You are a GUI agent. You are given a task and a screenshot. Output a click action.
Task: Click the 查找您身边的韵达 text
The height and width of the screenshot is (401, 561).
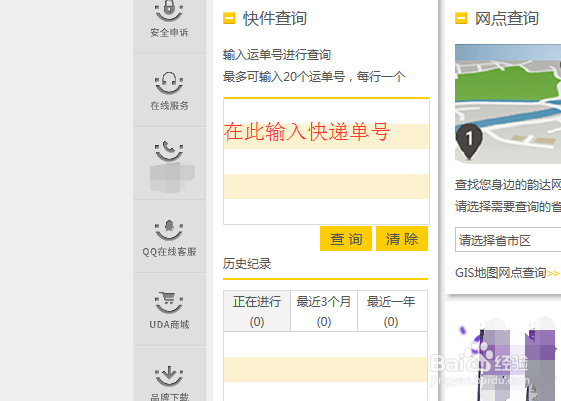(503, 185)
